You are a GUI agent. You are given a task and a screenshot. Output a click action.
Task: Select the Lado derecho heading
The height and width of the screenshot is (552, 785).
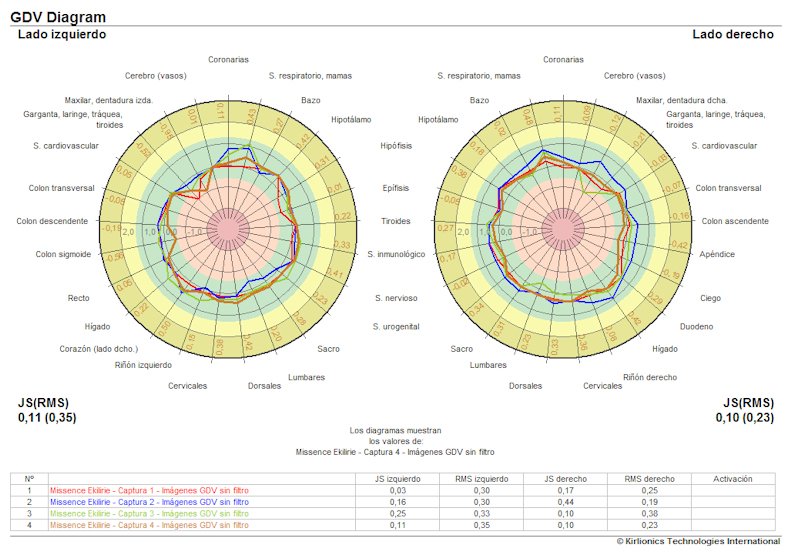[x=732, y=34]
